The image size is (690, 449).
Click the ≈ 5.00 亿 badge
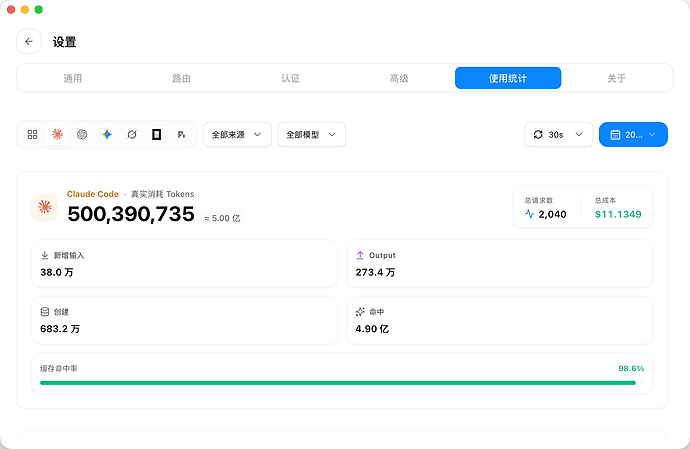pyautogui.click(x=222, y=218)
